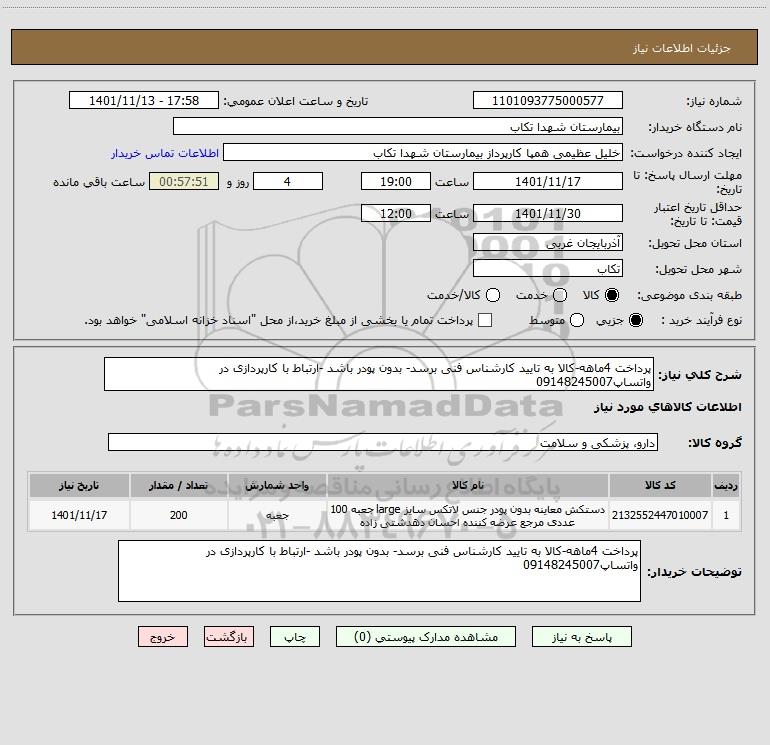
Task: Click the بازگشت back button
Action: [x=229, y=637]
